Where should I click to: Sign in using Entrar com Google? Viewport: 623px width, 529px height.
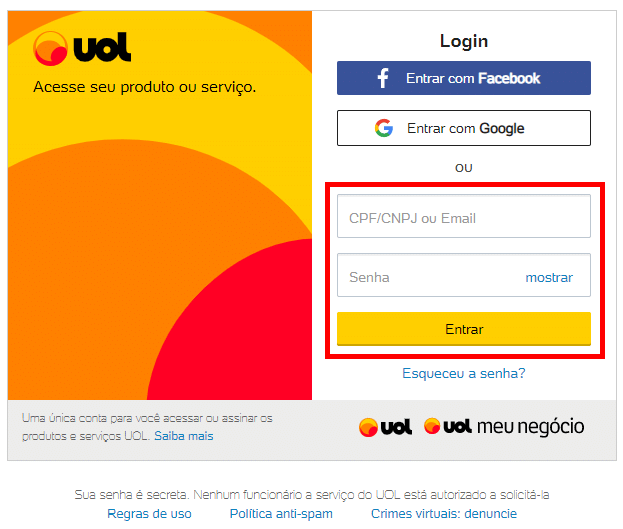464,128
